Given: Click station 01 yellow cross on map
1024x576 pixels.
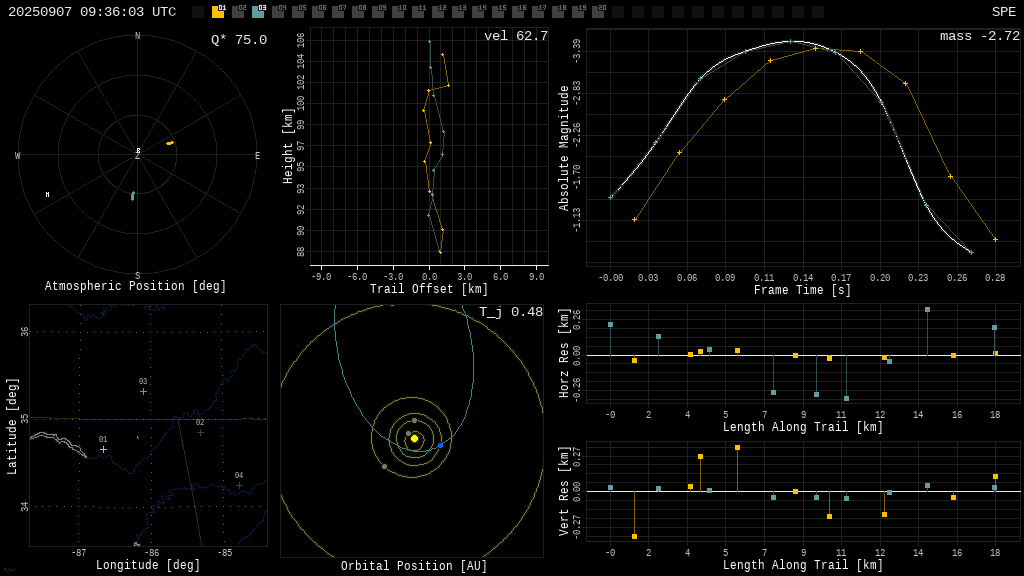Looking at the screenshot, I should (x=103, y=449).
